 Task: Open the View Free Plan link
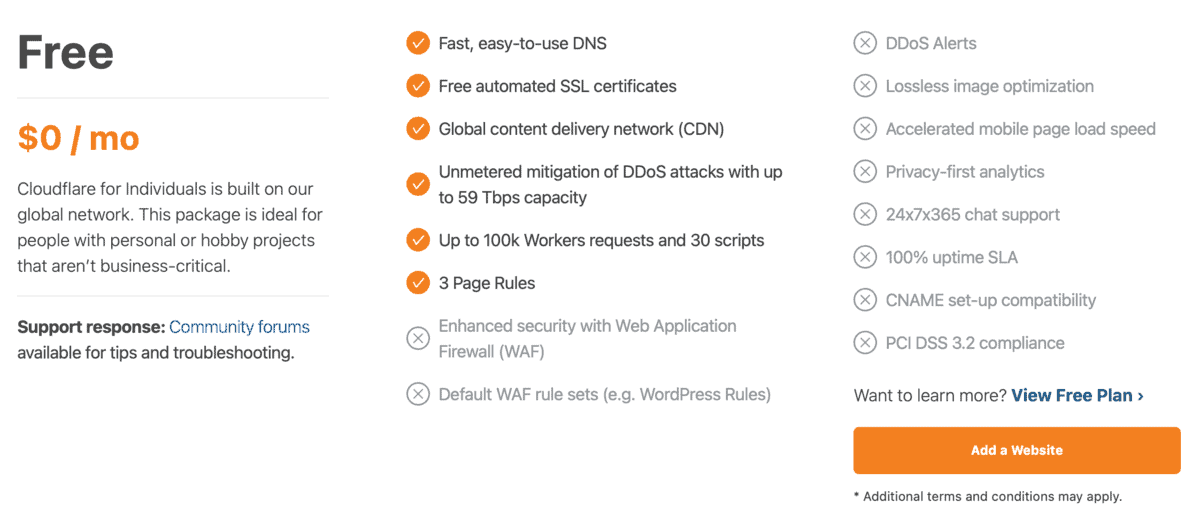click(x=1077, y=395)
